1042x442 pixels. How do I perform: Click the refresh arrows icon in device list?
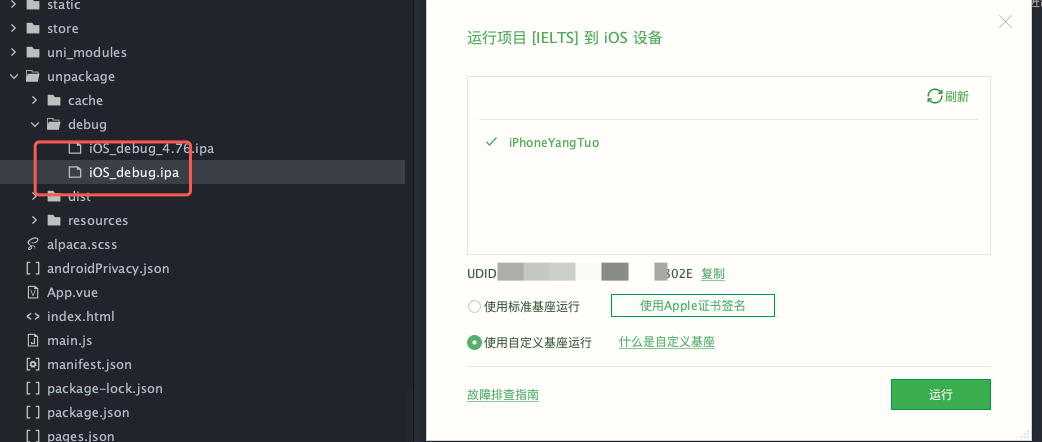coord(934,96)
